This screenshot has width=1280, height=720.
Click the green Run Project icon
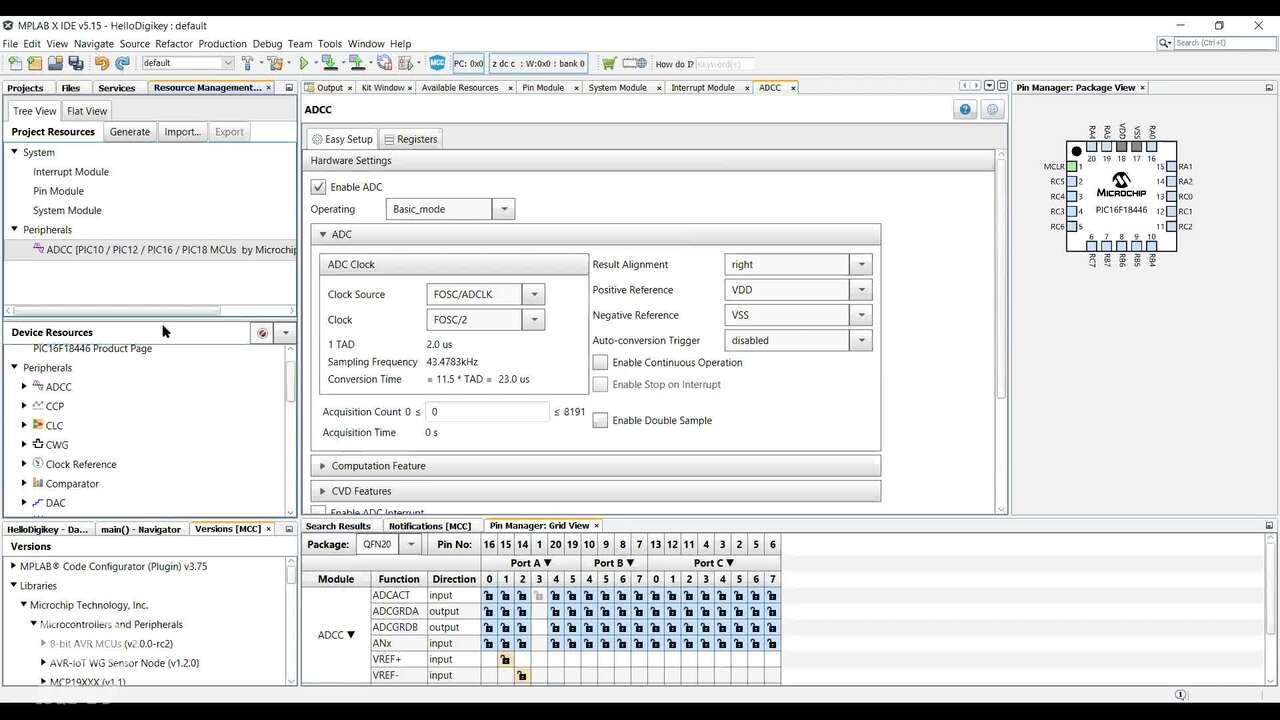tap(304, 63)
